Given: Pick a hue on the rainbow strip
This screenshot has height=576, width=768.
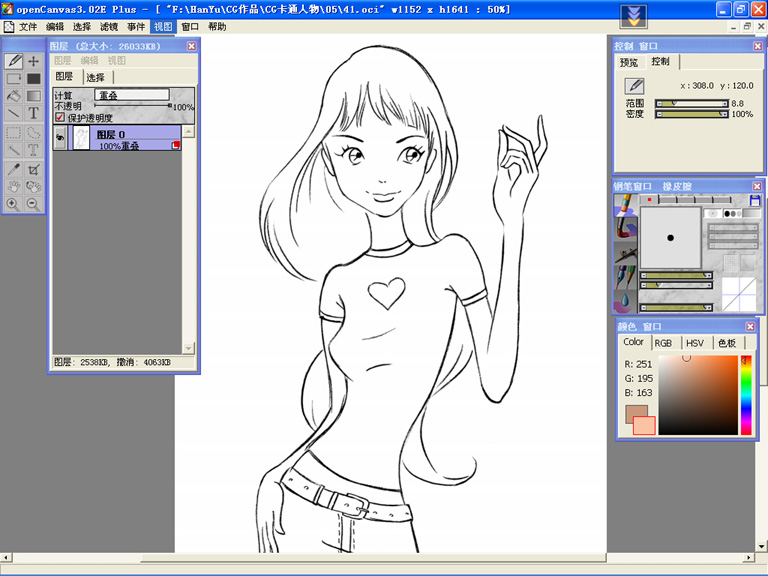Looking at the screenshot, I should tap(746, 395).
